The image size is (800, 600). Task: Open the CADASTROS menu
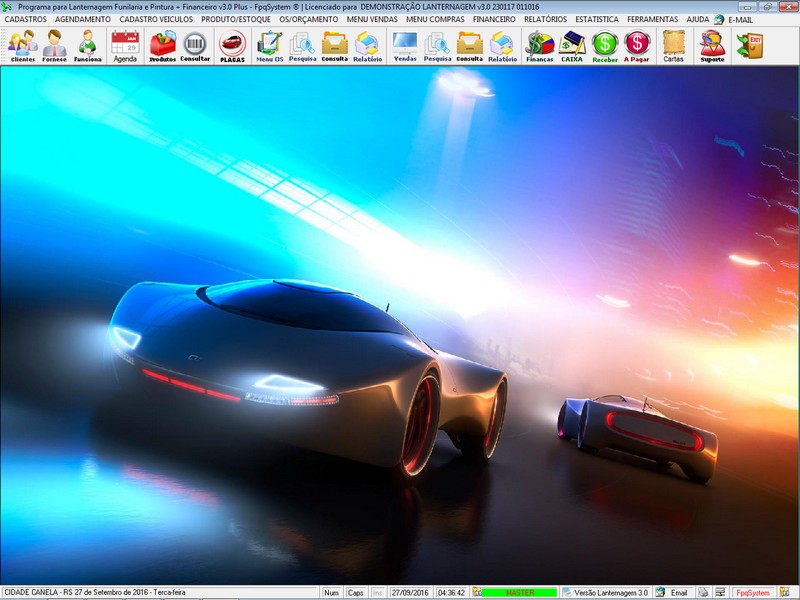pos(26,19)
